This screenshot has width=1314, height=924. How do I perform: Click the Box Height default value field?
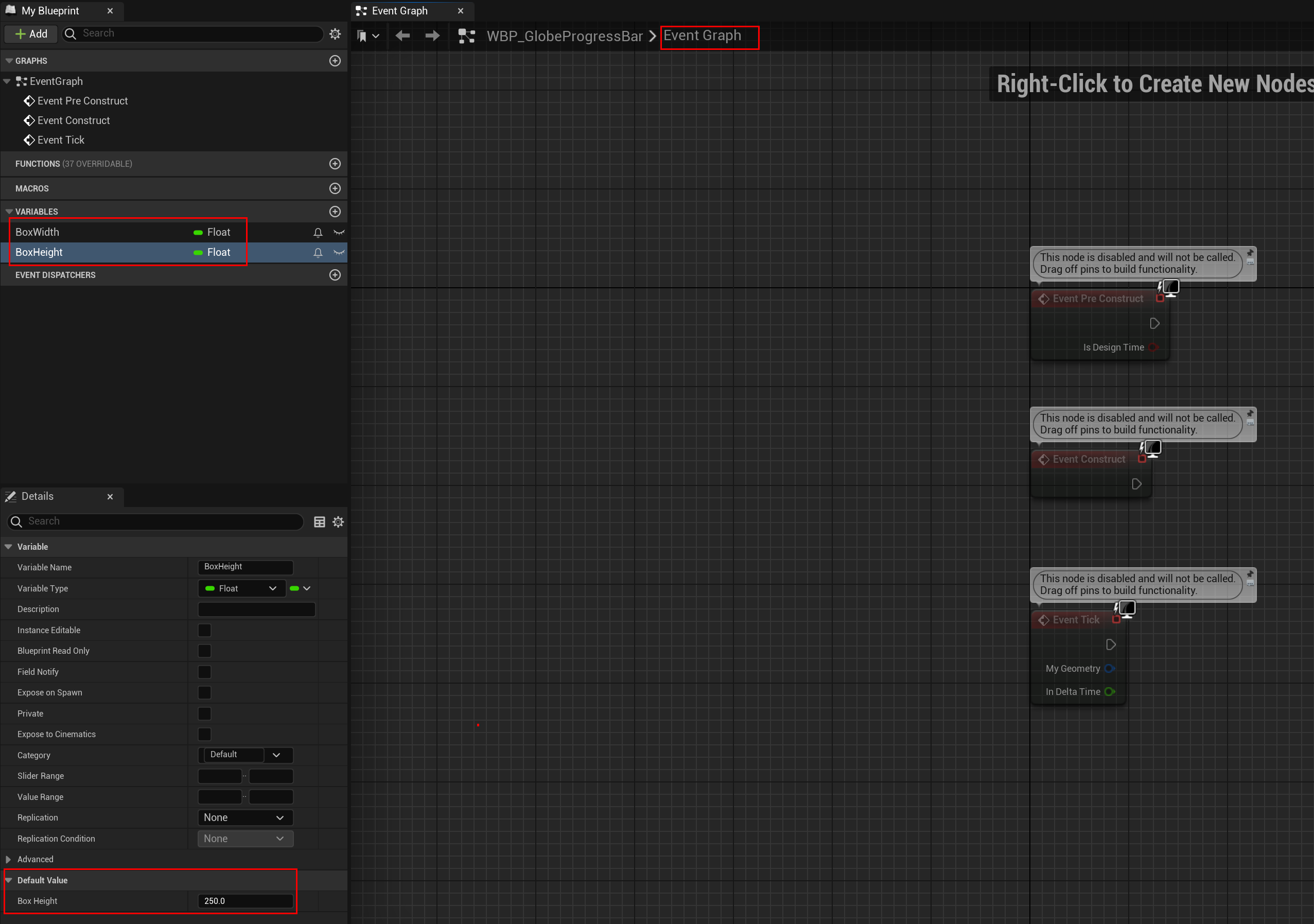coord(245,901)
